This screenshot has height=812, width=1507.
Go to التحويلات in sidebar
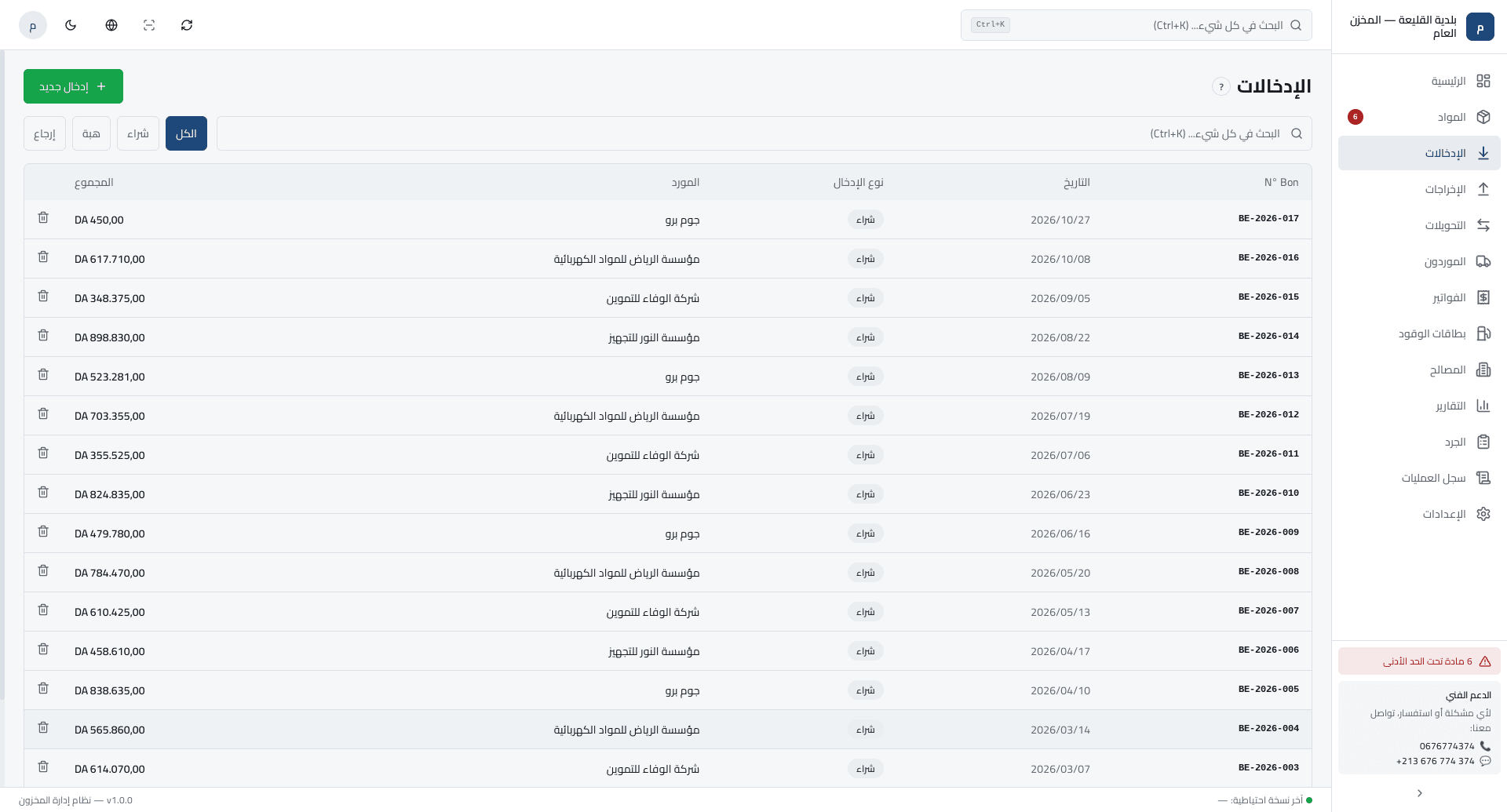[x=1419, y=225]
